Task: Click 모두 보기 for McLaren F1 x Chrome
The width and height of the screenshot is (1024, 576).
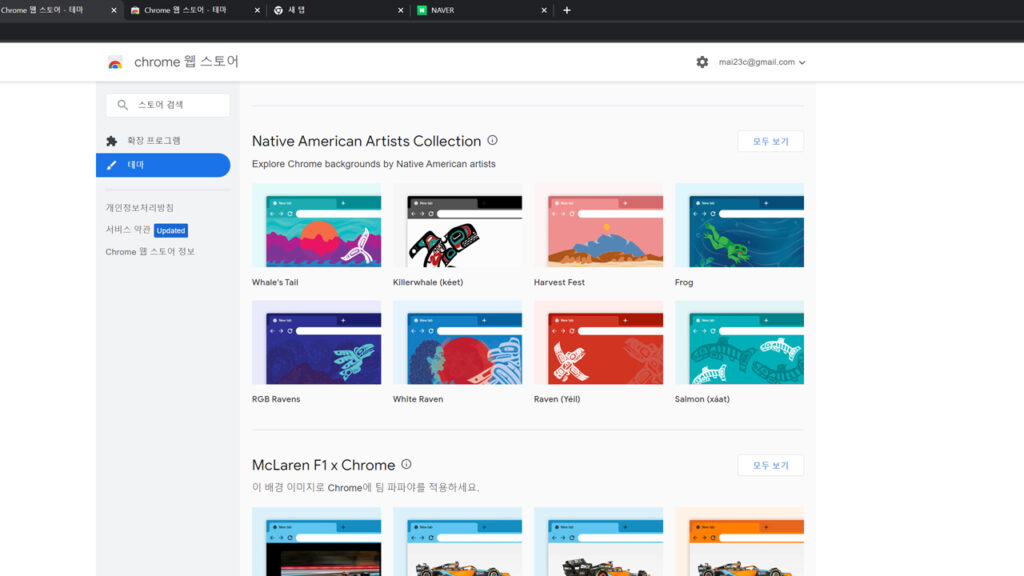Action: pos(771,465)
